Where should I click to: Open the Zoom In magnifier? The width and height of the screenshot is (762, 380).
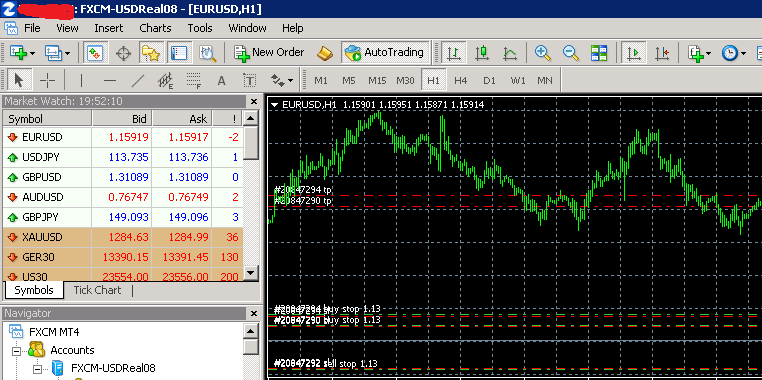tap(543, 52)
